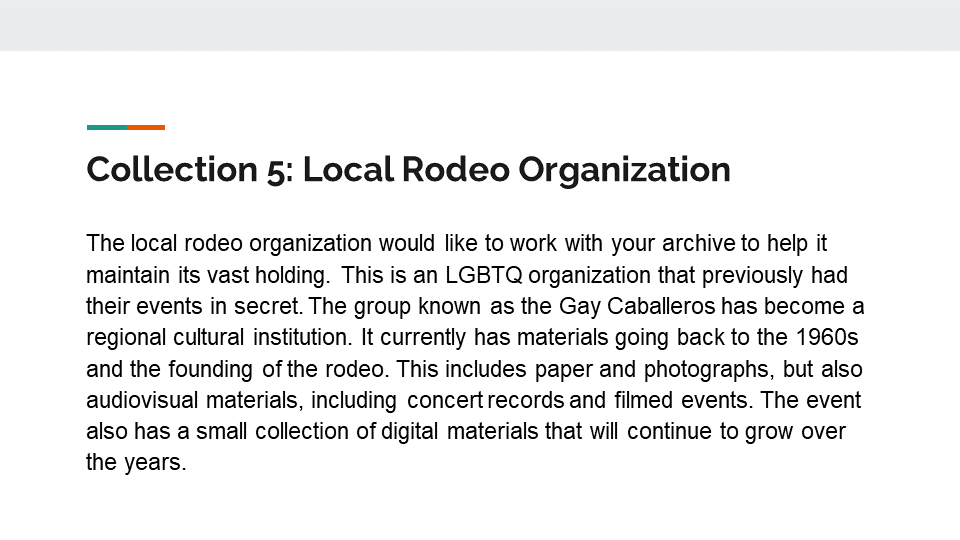Image resolution: width=960 pixels, height=540 pixels.
Task: Click the teal segment of the accent line
Action: (107, 127)
